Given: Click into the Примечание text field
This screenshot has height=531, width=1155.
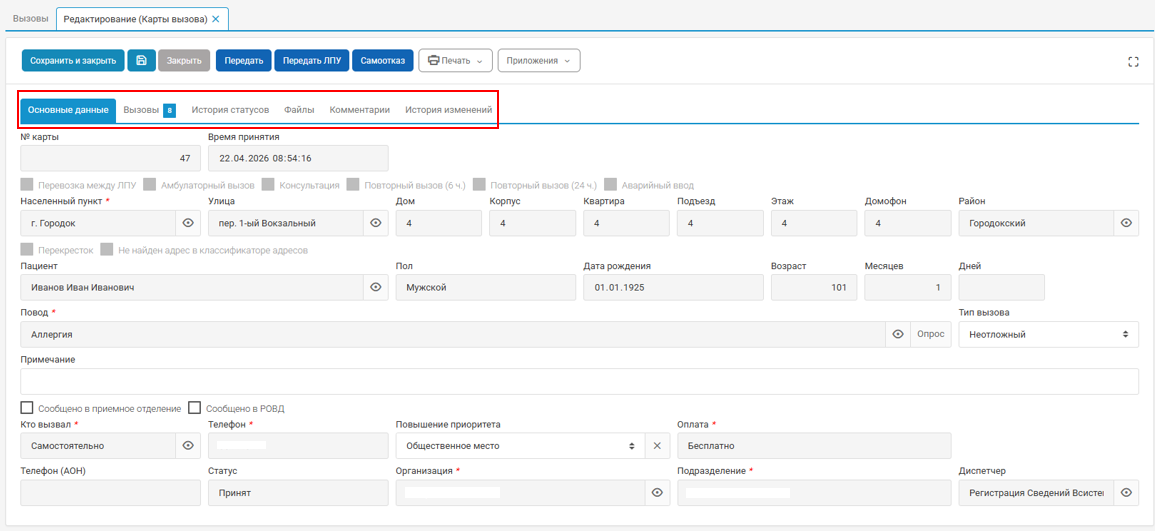Looking at the screenshot, I should tap(580, 381).
